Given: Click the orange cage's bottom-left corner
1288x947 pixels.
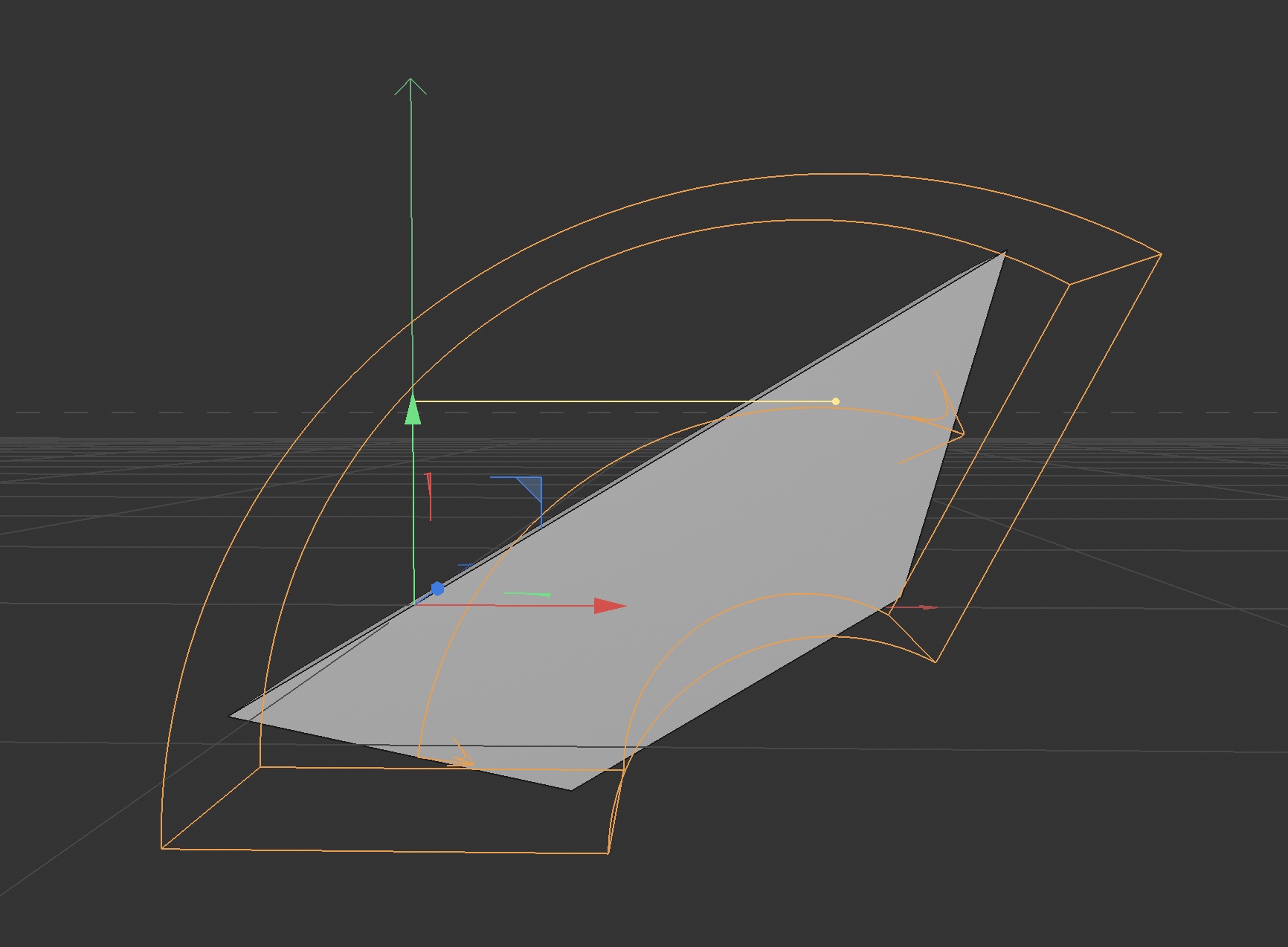Looking at the screenshot, I should (162, 848).
